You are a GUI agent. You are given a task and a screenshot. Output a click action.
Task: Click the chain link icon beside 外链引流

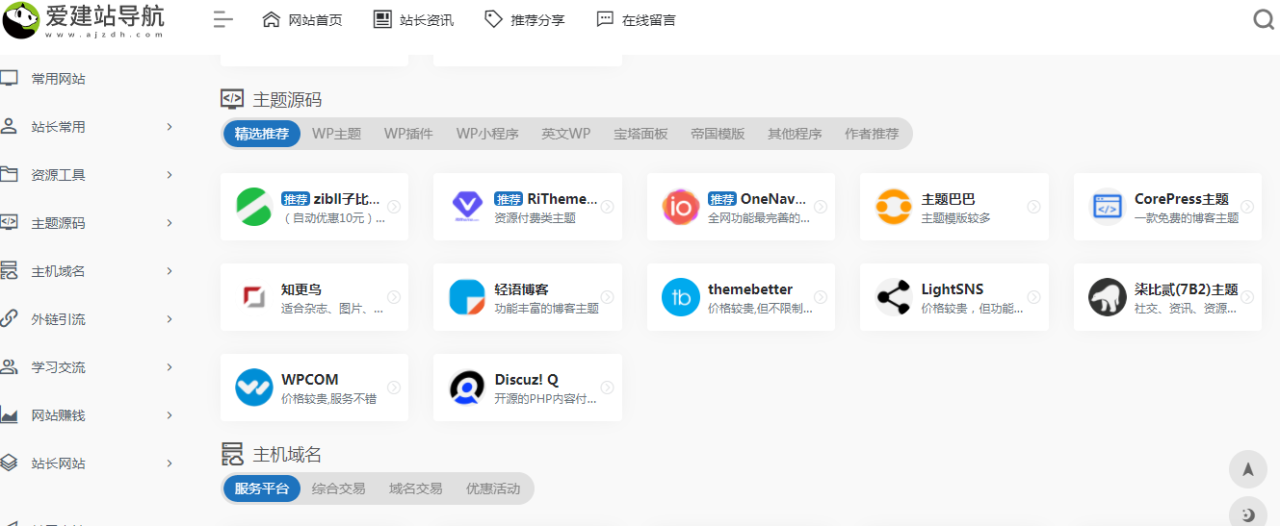(x=9, y=319)
